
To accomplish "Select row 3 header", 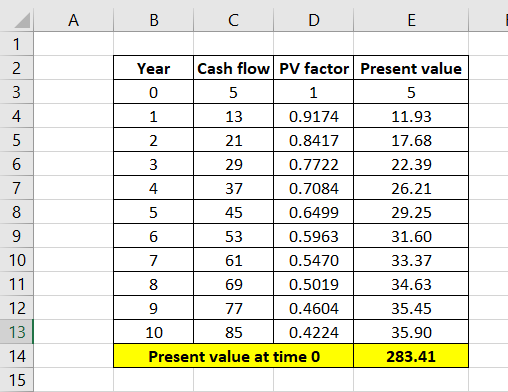I will click(x=16, y=92).
